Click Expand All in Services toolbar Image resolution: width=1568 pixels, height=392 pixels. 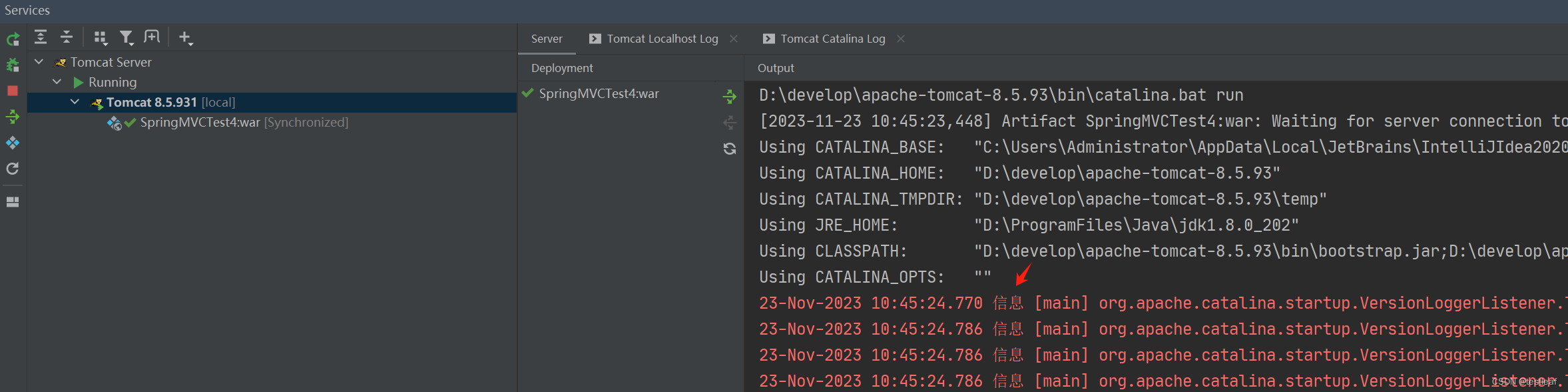click(x=41, y=37)
